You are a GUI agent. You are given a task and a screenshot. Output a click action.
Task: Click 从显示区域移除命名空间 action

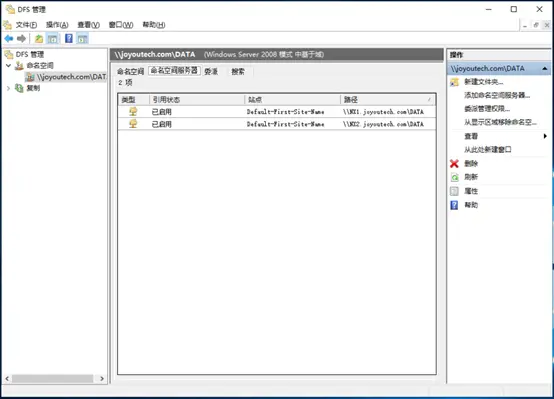click(500, 122)
